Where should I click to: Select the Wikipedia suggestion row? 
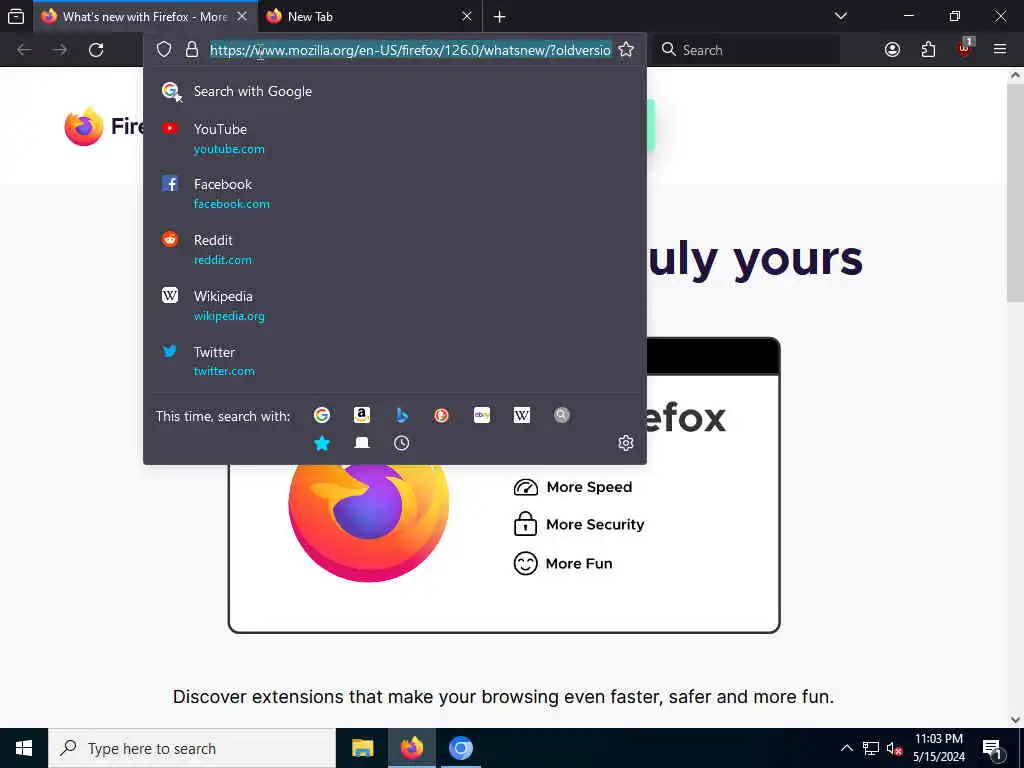coord(394,306)
